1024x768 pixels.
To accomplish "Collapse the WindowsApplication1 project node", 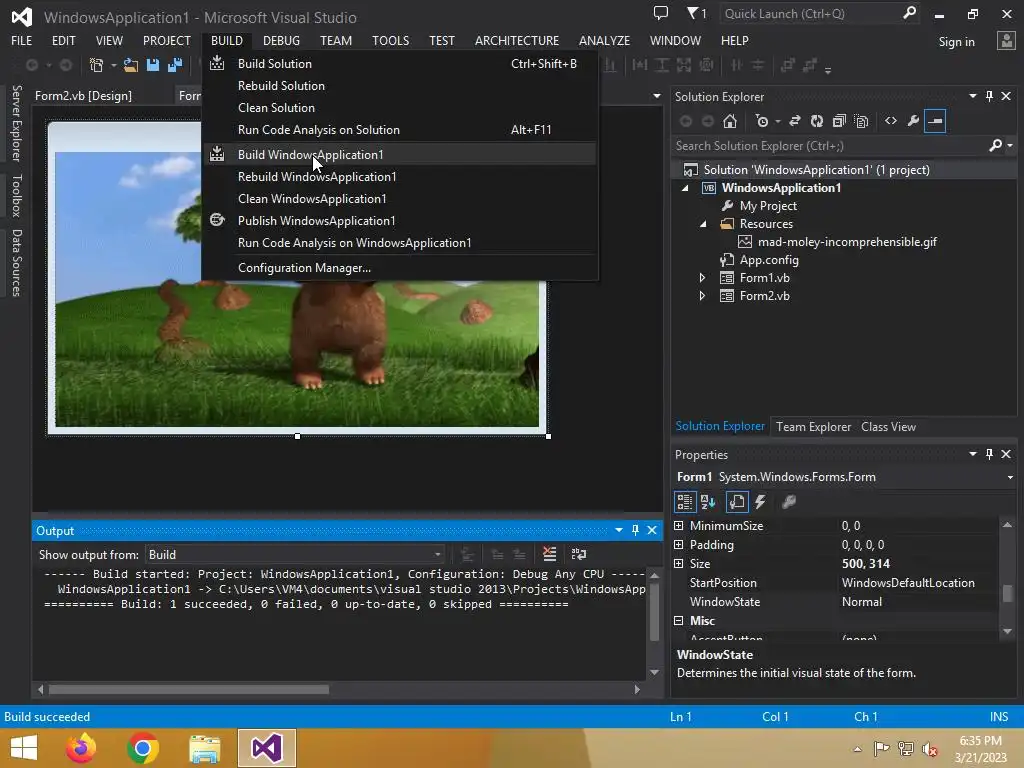I will coord(685,188).
